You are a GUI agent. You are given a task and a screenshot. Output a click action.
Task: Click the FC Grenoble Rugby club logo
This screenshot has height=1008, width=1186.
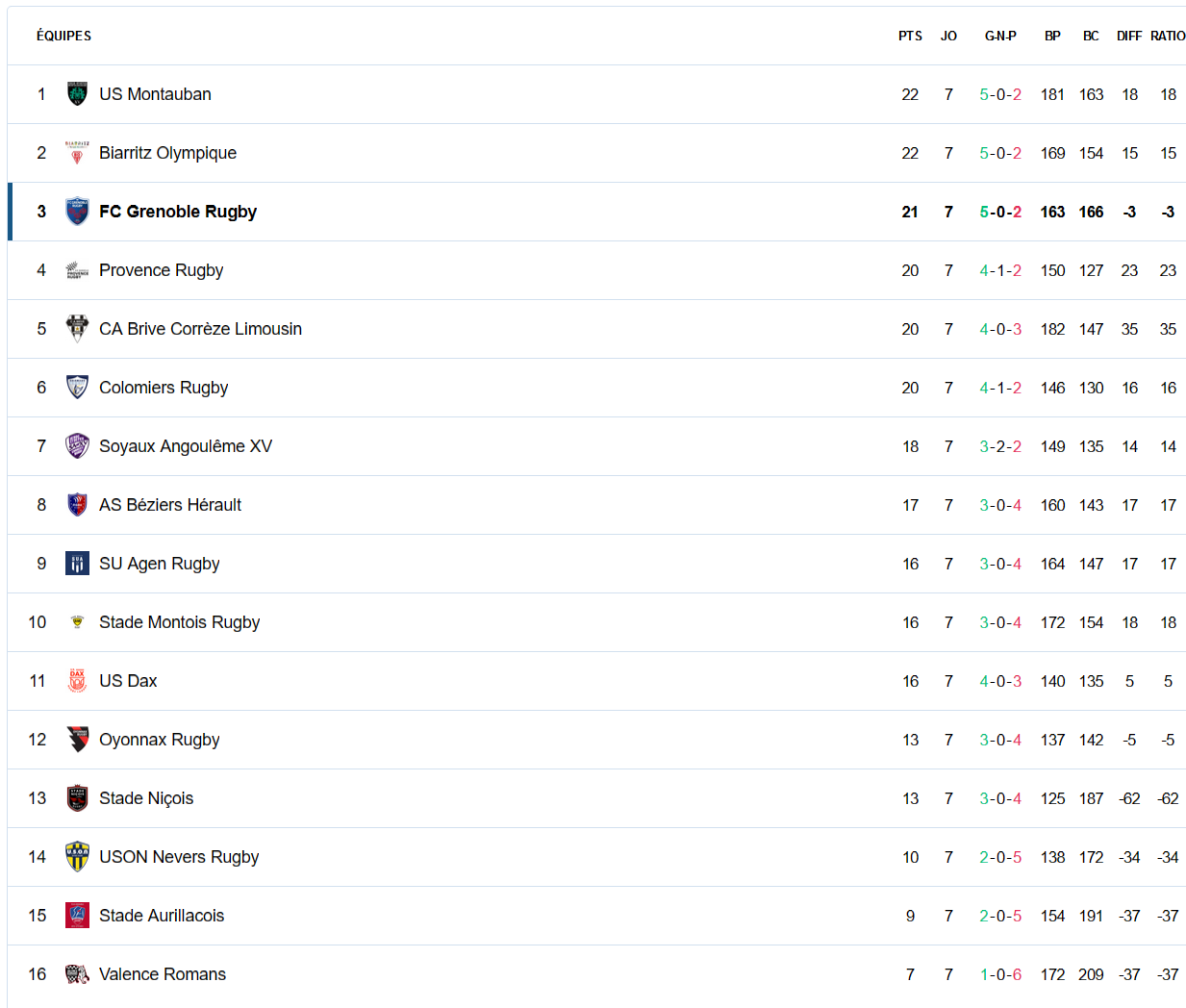[x=77, y=212]
